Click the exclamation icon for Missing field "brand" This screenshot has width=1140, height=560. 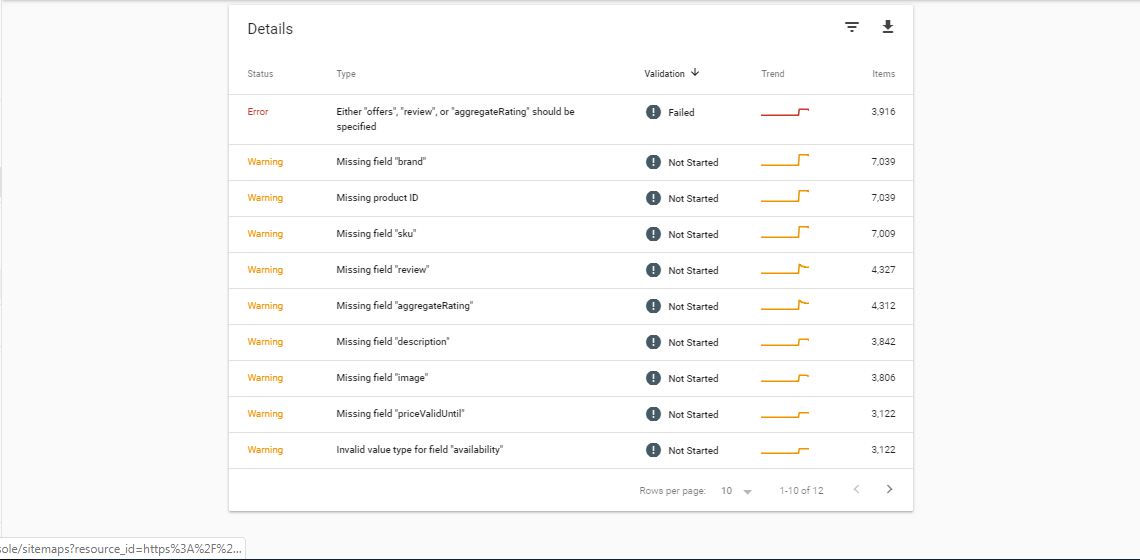click(x=653, y=162)
